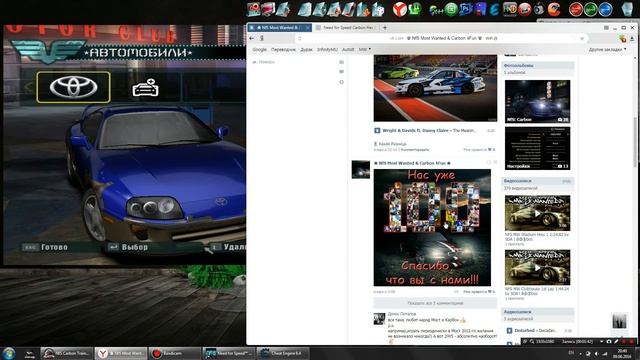Open the Internet Explorer icon in the dock
Image resolution: width=640 pixels, height=360 pixels.
(495, 9)
